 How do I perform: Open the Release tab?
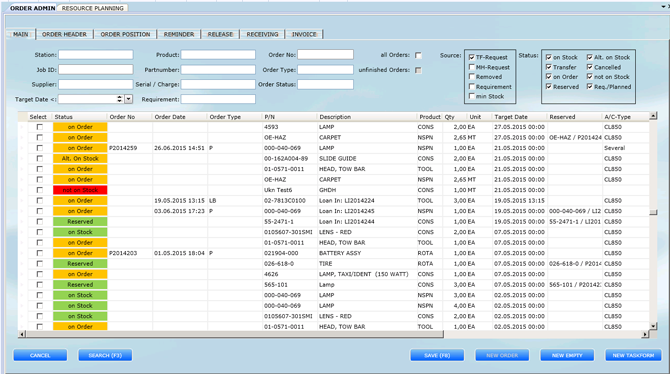coord(220,34)
